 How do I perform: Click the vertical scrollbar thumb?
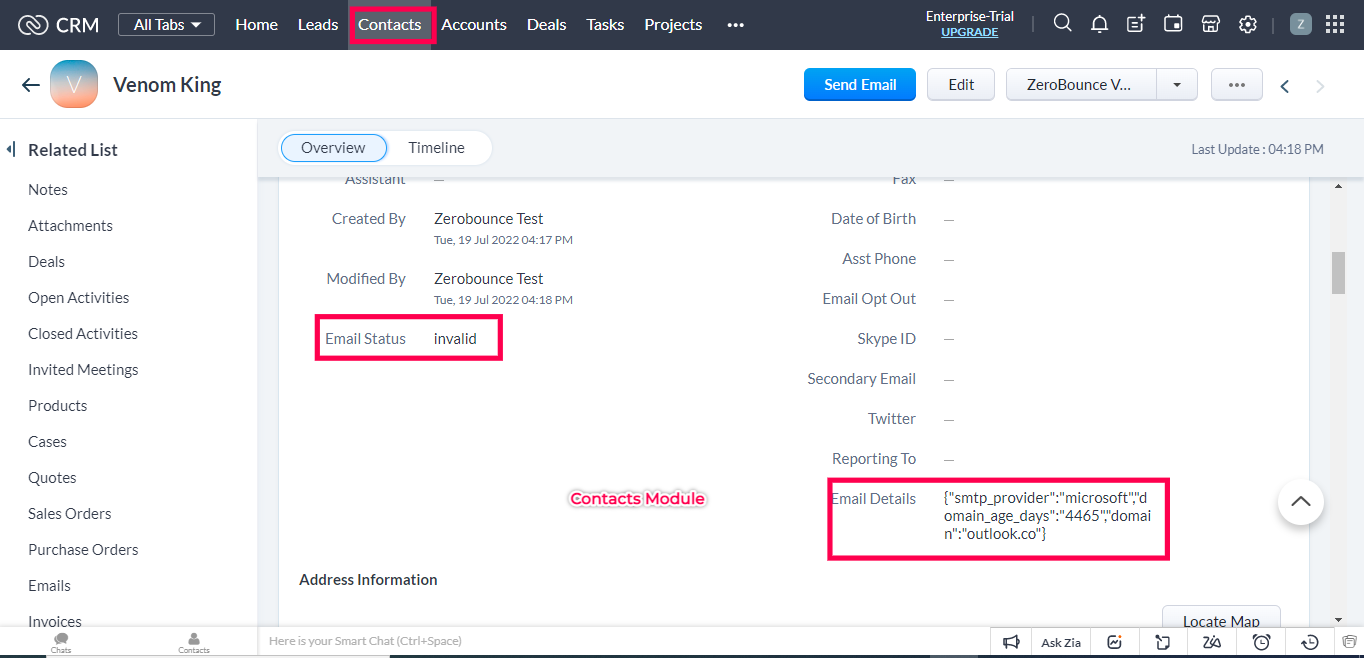point(1338,273)
